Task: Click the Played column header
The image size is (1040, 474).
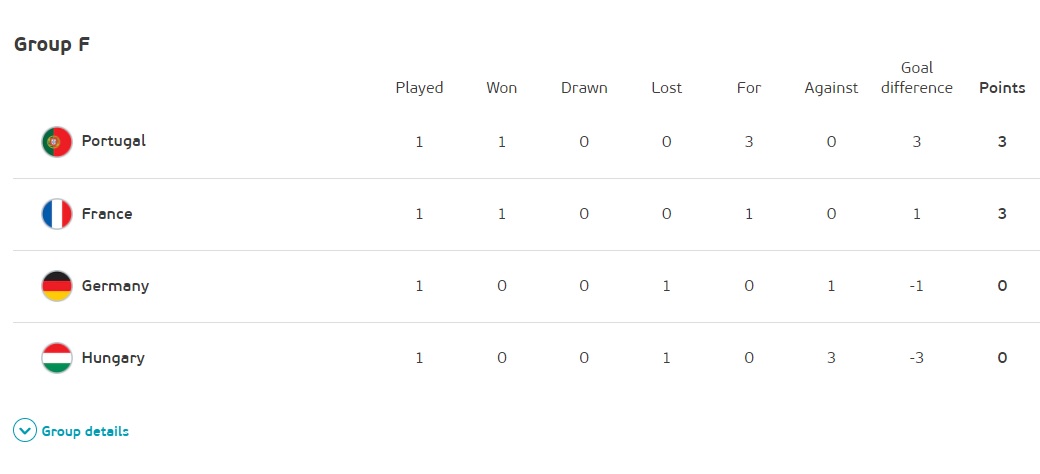Action: (419, 88)
